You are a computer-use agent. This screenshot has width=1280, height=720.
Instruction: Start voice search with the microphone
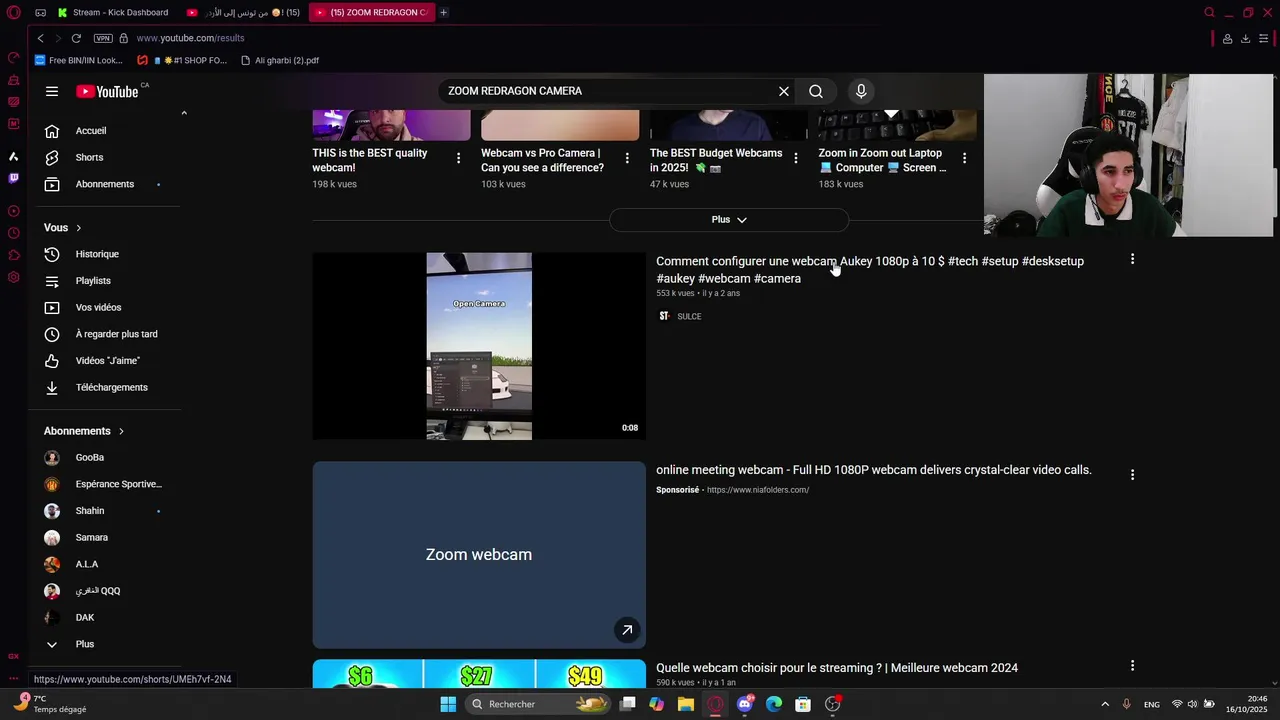[x=861, y=91]
